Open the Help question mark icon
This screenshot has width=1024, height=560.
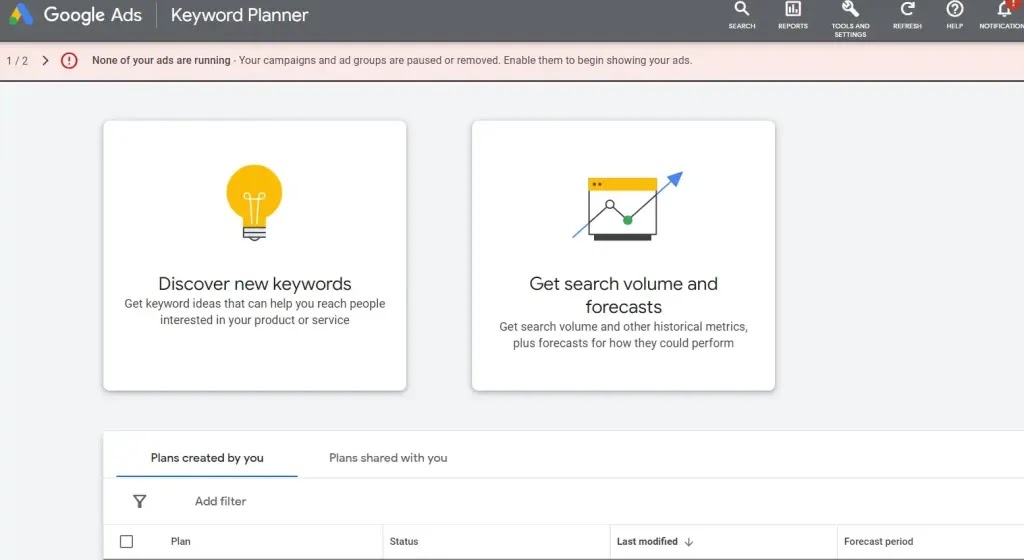[955, 11]
